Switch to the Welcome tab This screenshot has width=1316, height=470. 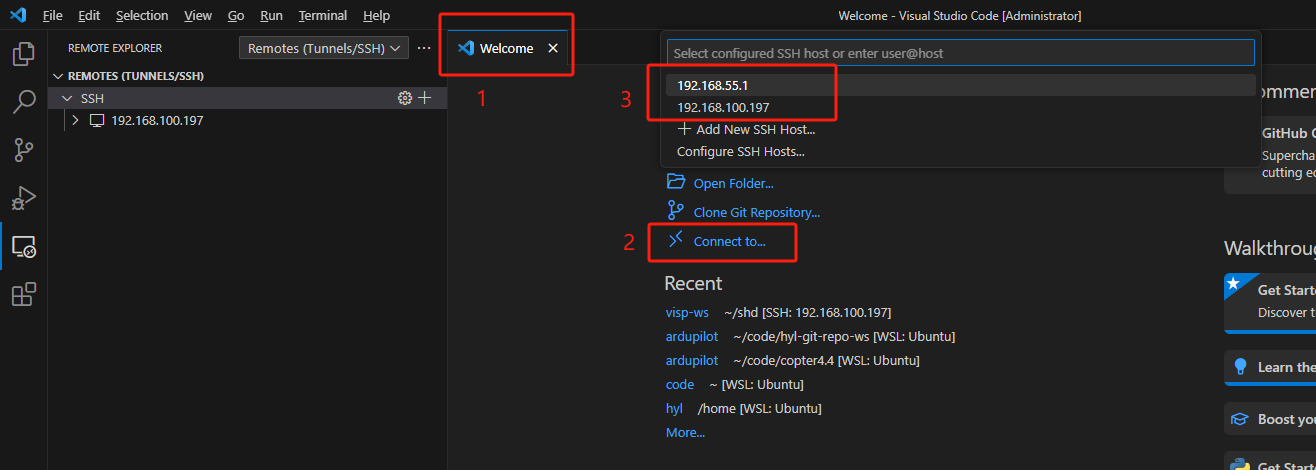click(x=507, y=48)
